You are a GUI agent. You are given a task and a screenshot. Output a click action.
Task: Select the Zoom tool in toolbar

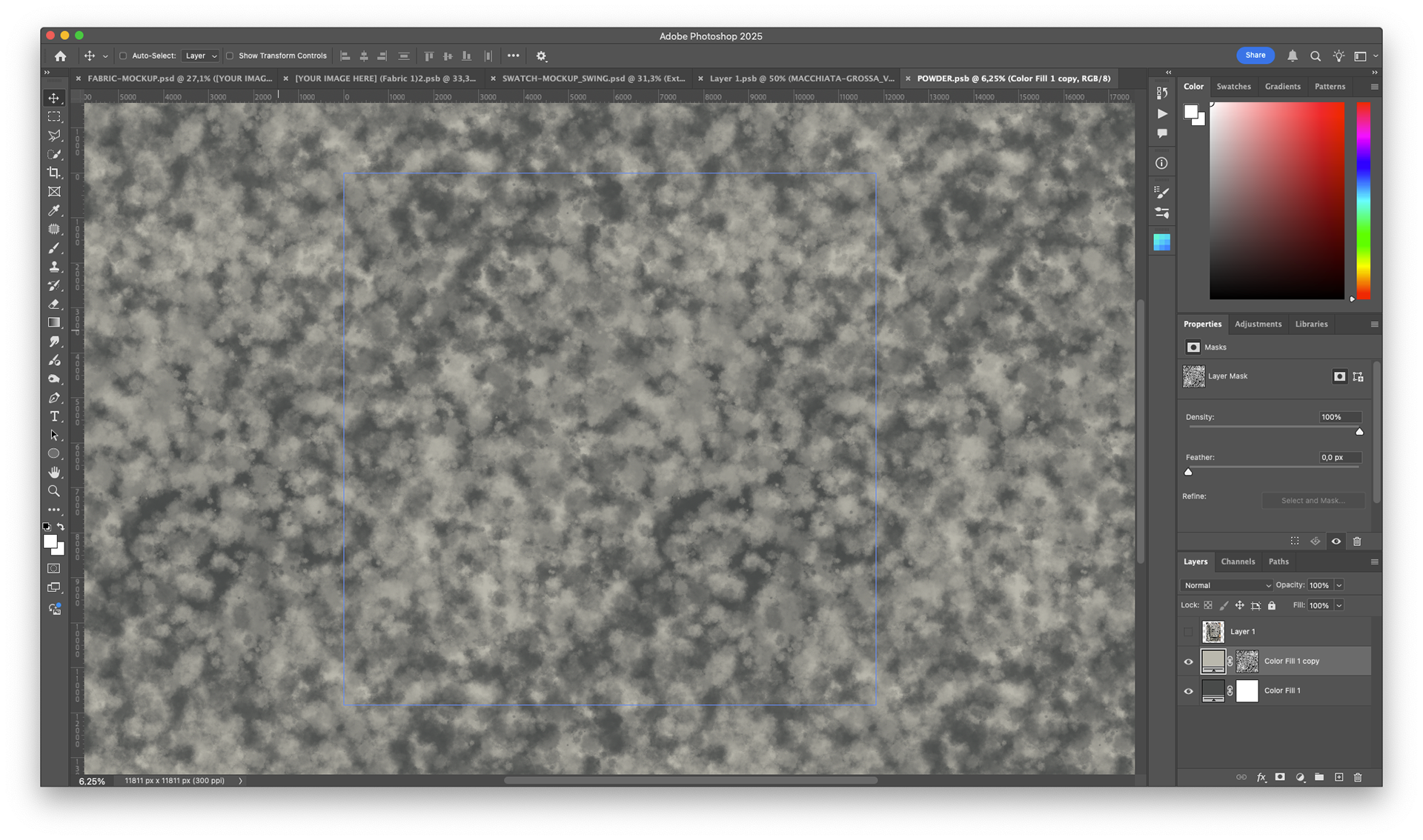pos(54,491)
